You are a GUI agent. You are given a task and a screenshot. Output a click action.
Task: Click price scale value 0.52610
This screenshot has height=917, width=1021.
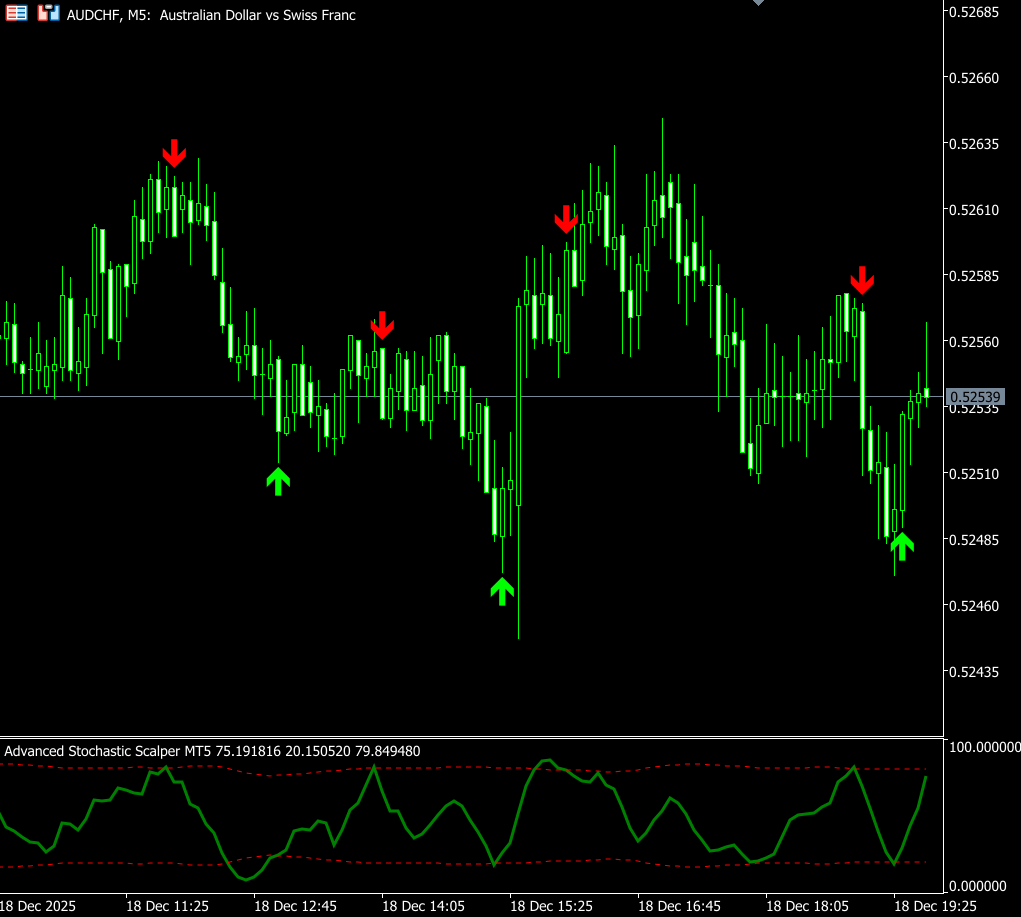click(974, 210)
